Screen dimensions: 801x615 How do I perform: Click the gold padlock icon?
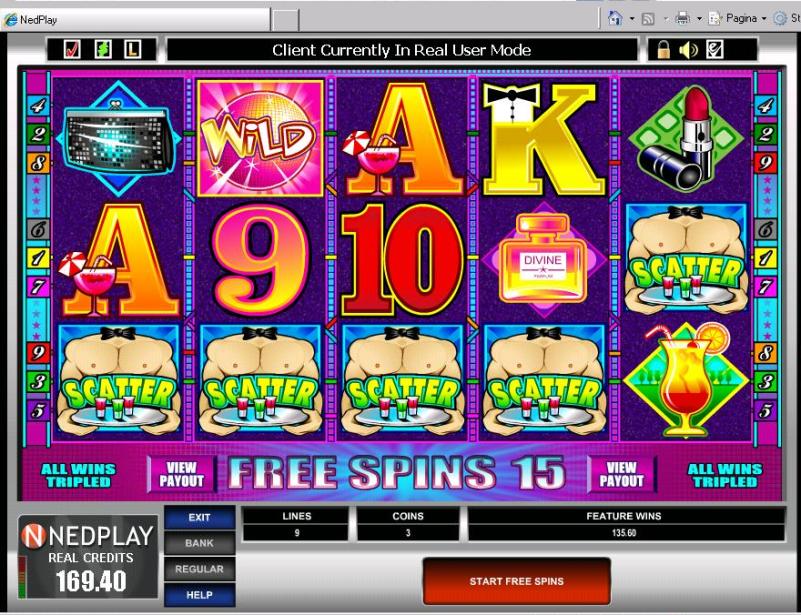[x=663, y=50]
